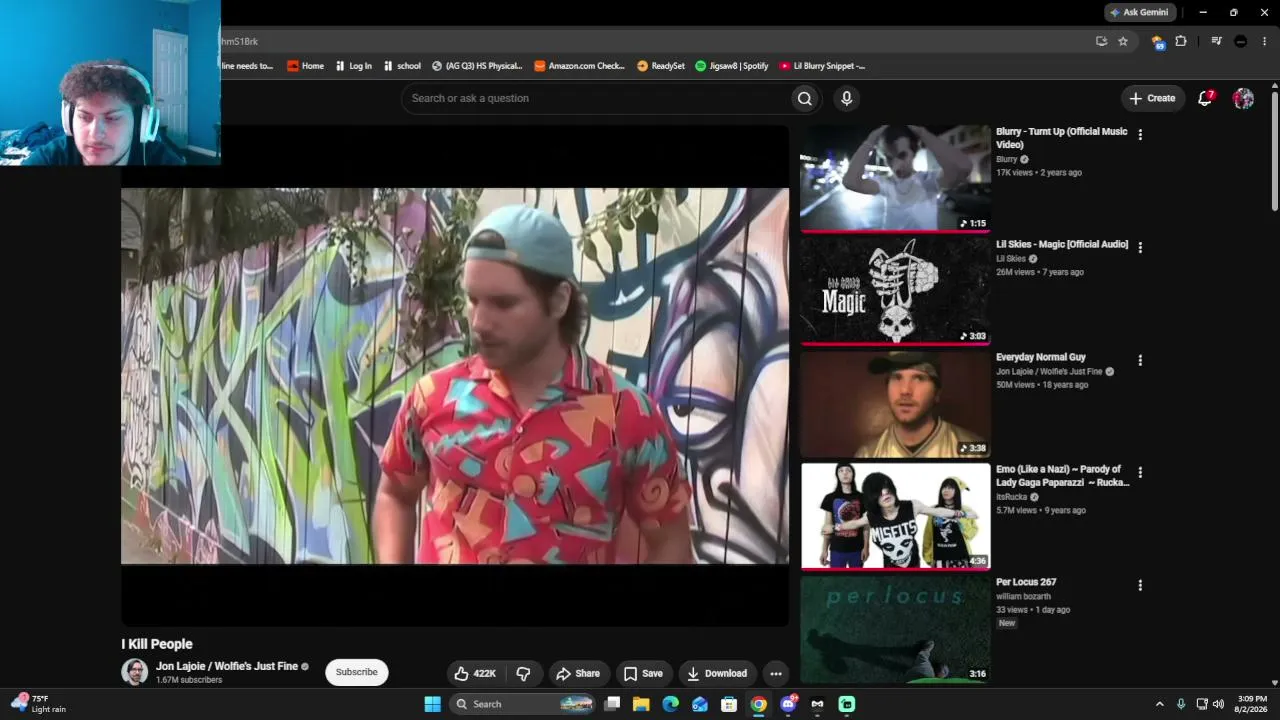
Task: Click the william bozarth channel name
Action: click(1023, 597)
